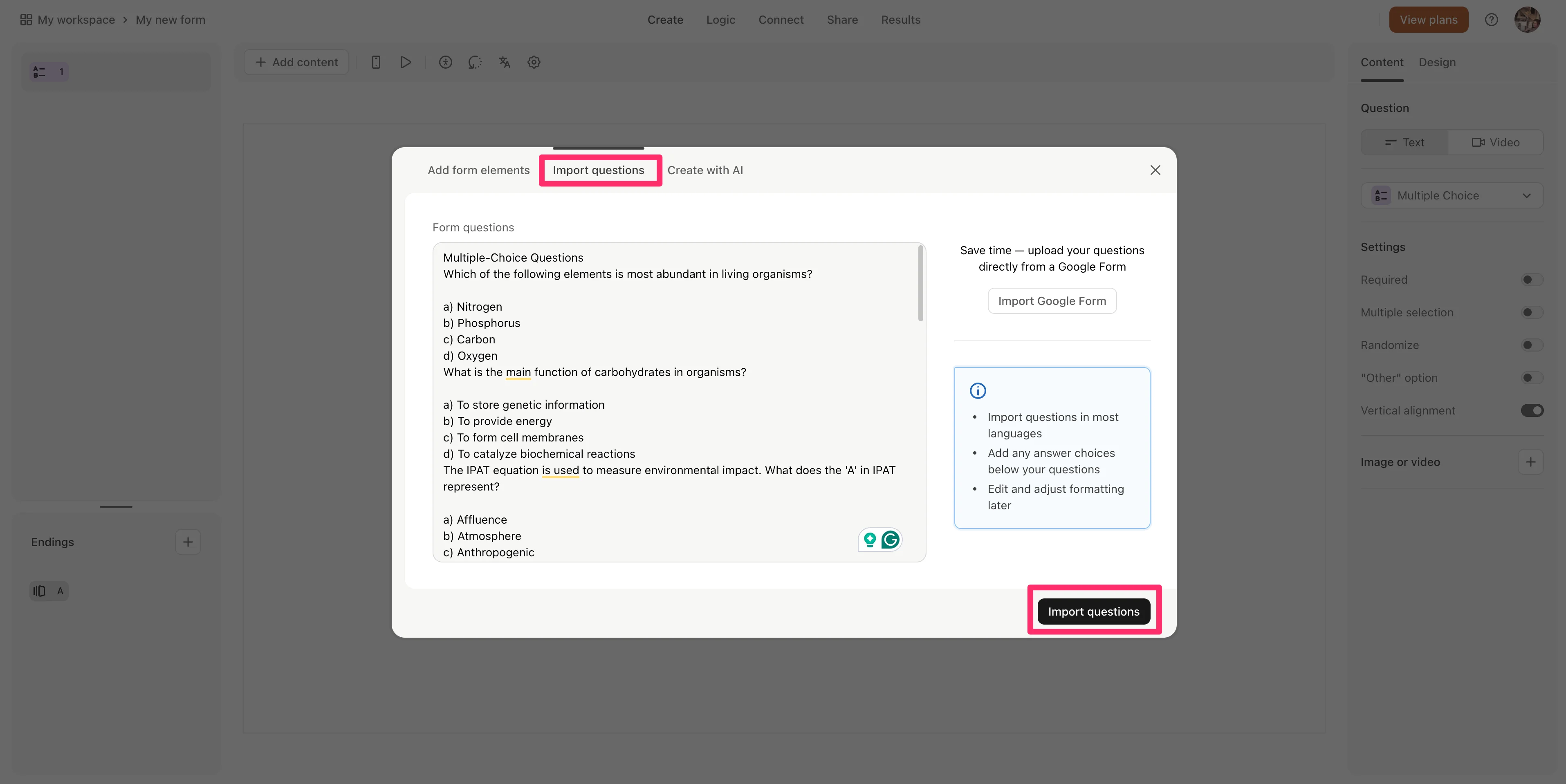Click the mobile preview phone icon
The image size is (1566, 784).
[376, 62]
